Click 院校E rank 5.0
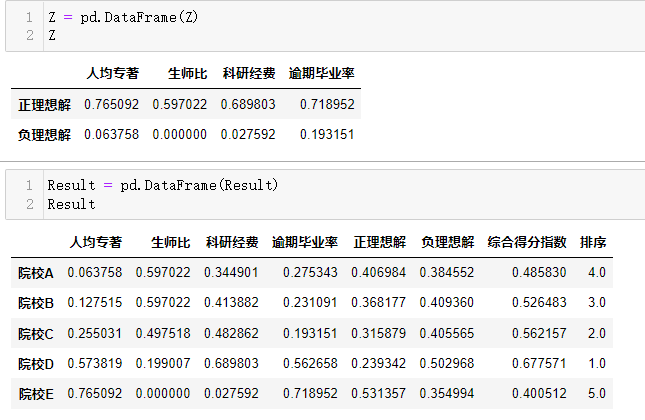 point(597,394)
